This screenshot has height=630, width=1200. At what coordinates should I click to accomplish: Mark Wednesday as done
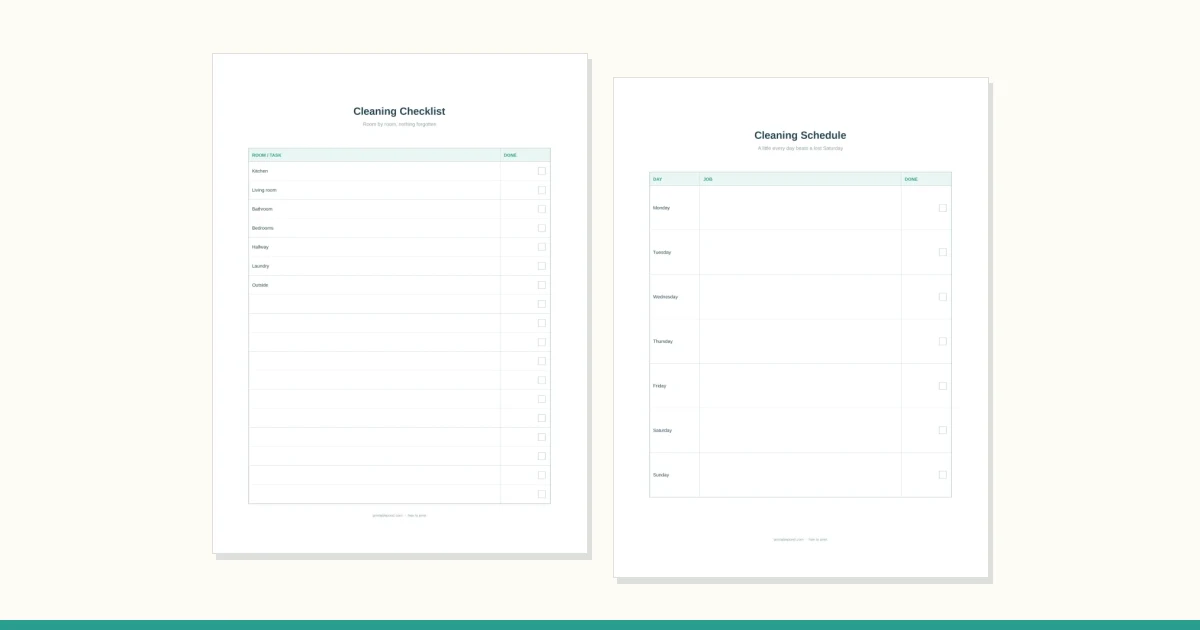943,297
